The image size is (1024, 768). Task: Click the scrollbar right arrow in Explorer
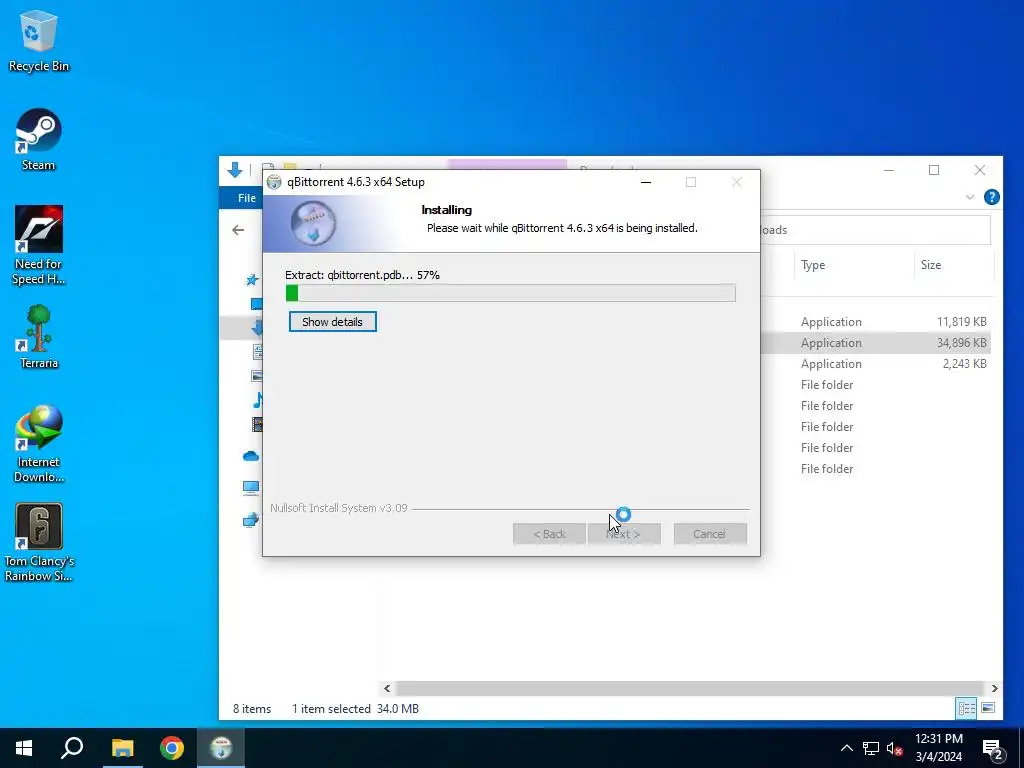(994, 688)
